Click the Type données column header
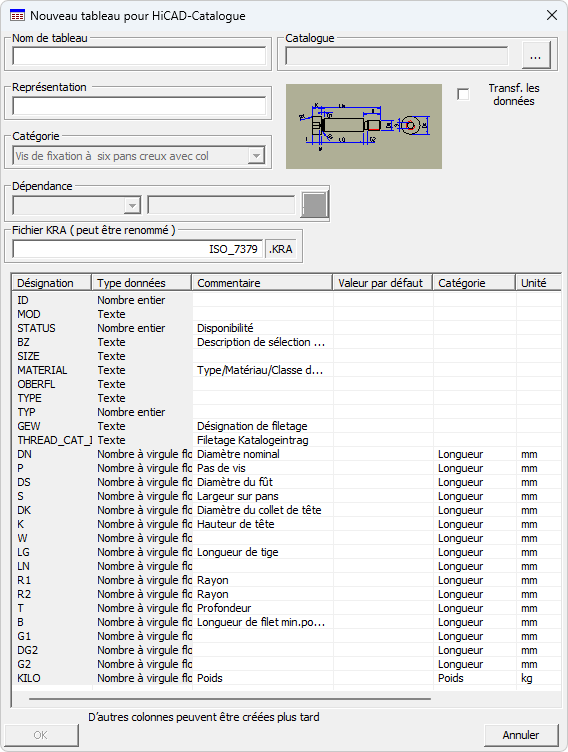 pos(142,283)
